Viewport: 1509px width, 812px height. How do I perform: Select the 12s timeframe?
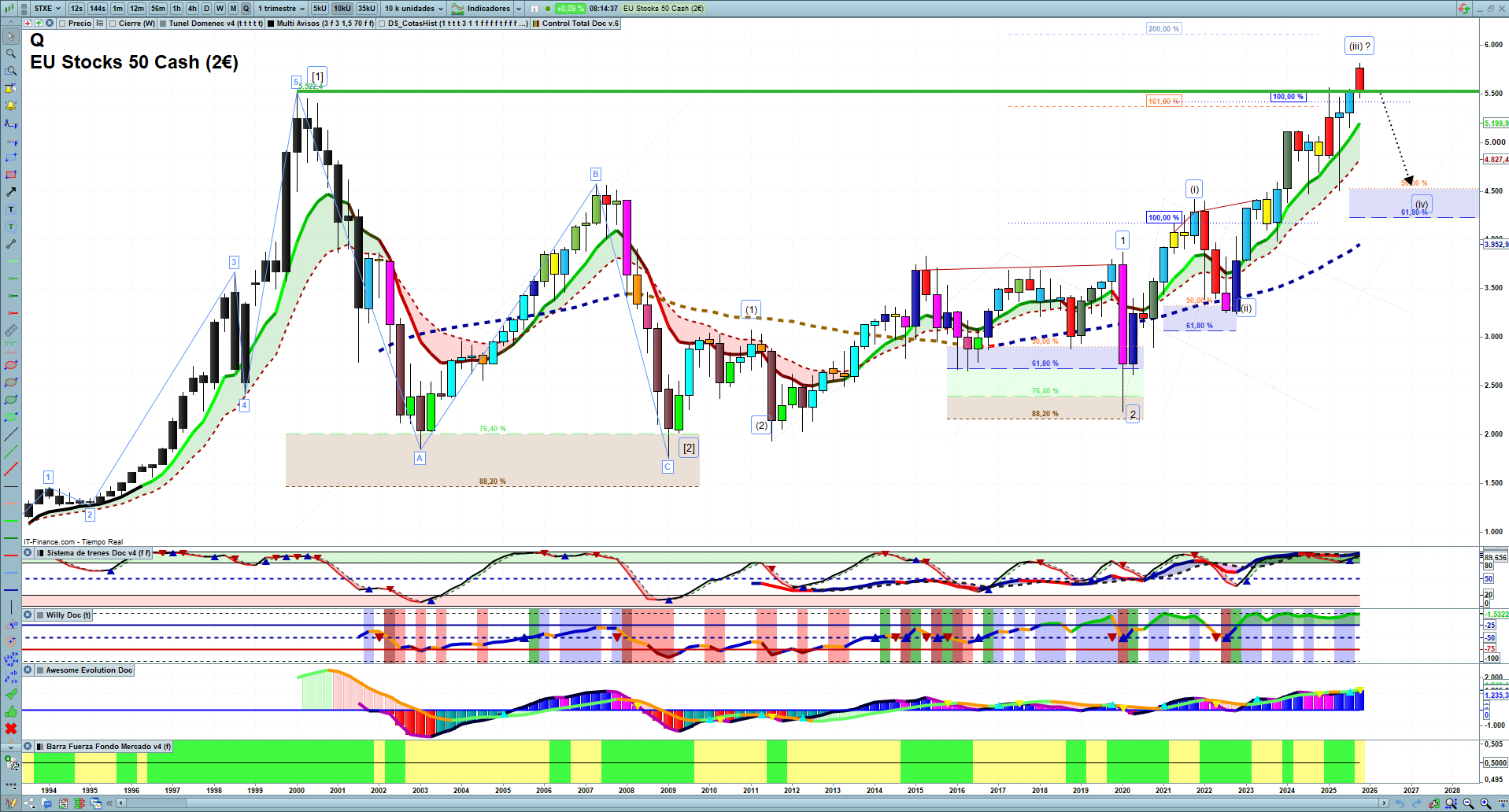click(76, 9)
